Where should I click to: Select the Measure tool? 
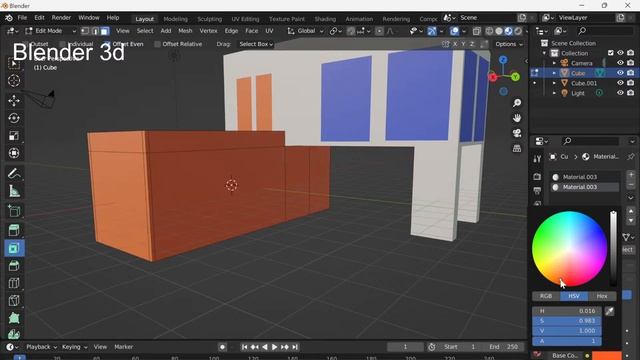[14, 191]
